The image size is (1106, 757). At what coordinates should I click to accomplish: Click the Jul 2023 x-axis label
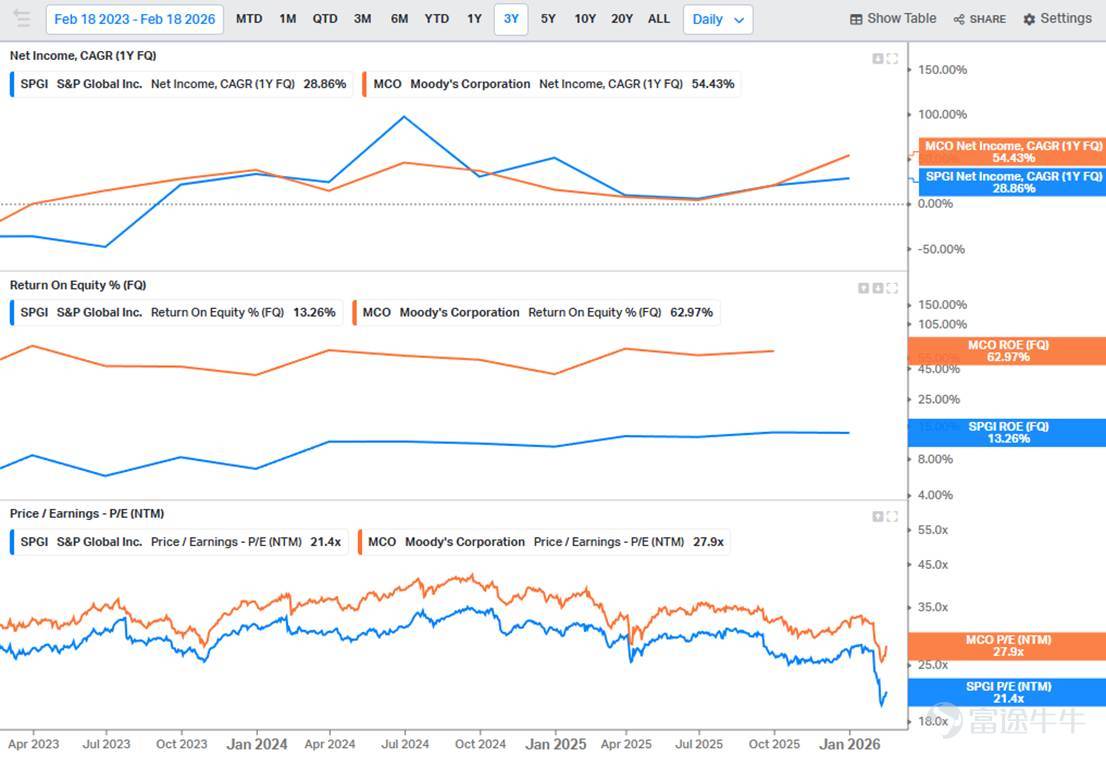[107, 744]
